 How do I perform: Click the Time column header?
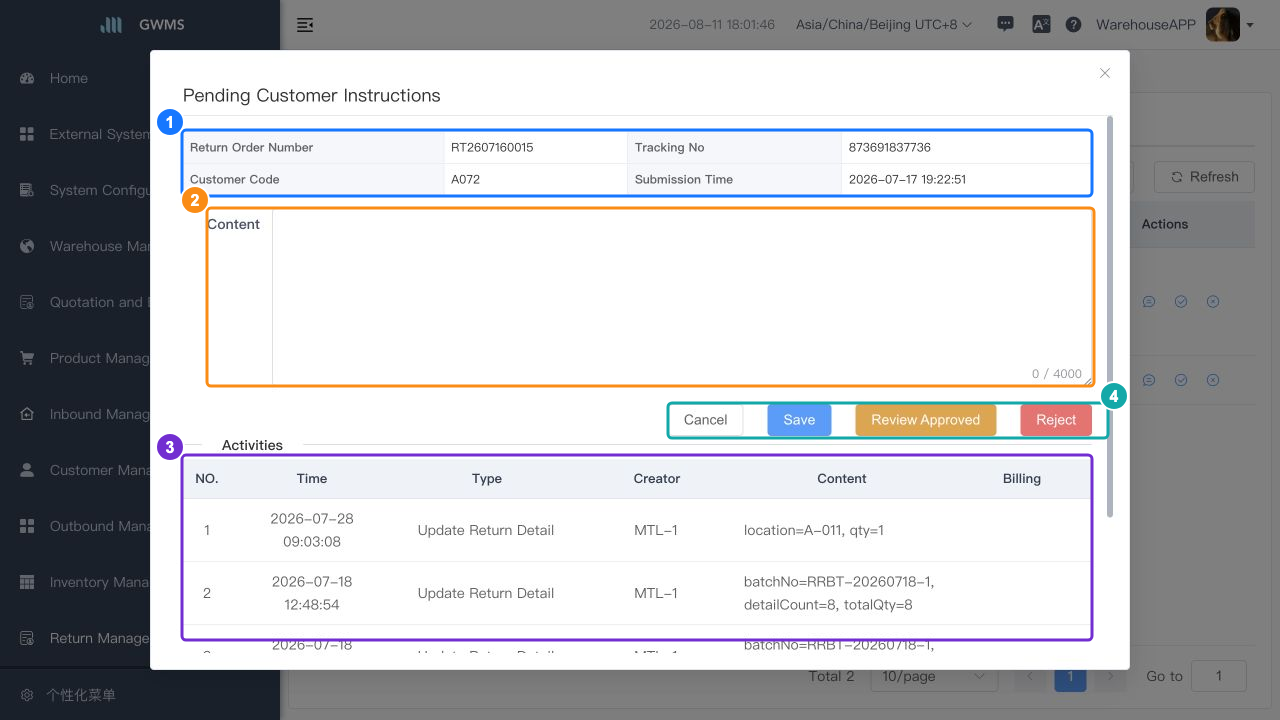pos(312,478)
